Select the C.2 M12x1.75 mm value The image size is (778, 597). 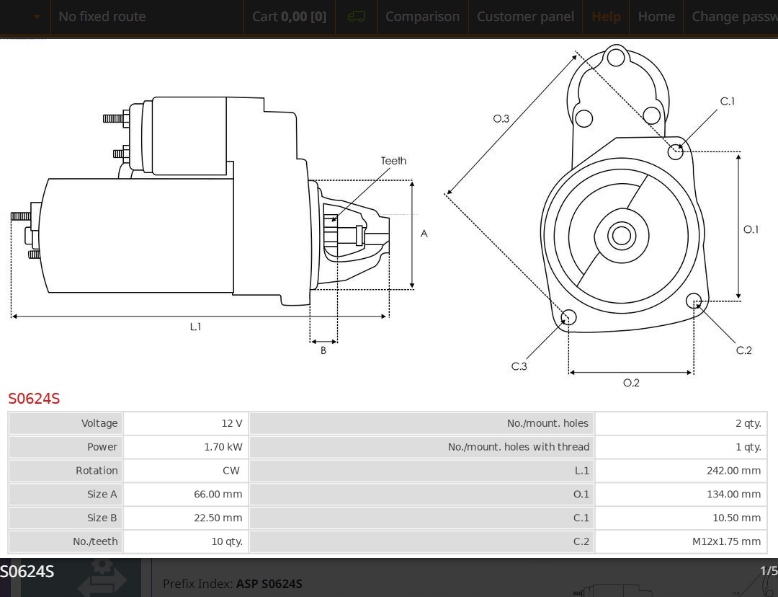(x=681, y=541)
